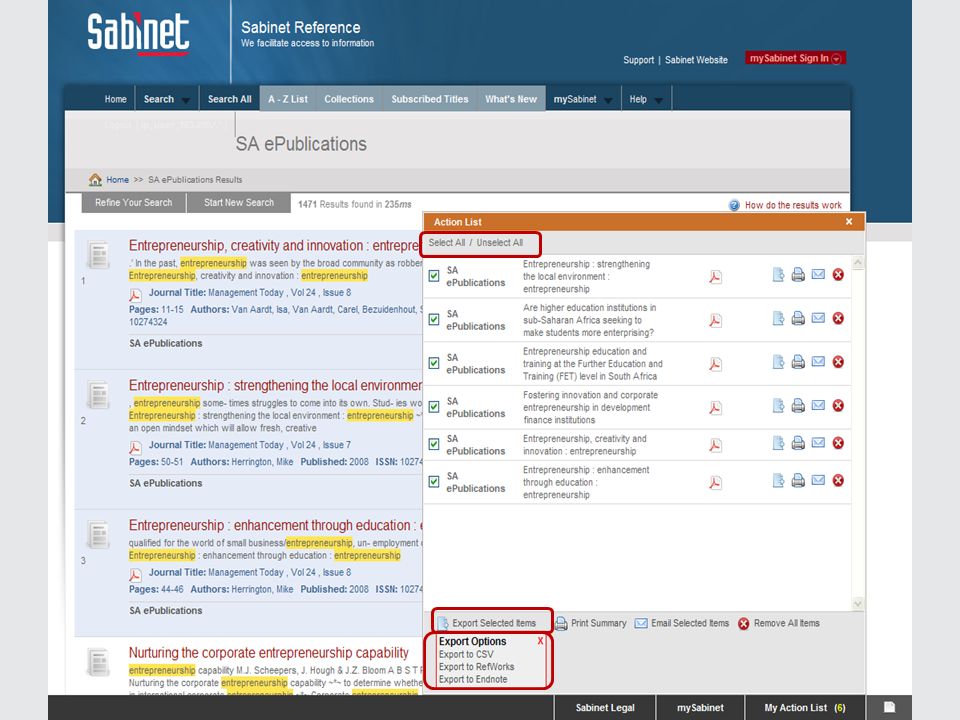Uncheck 'creativity and innovation' item checkbox
960x720 pixels.
(434, 444)
